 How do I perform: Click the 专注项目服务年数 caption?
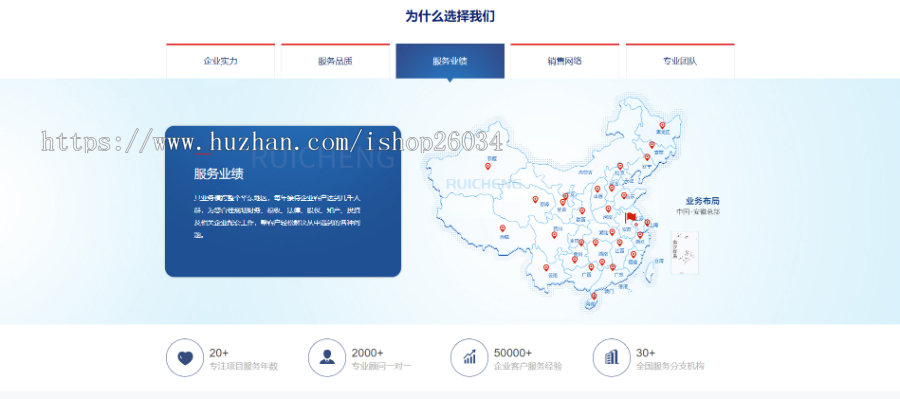coord(243,366)
